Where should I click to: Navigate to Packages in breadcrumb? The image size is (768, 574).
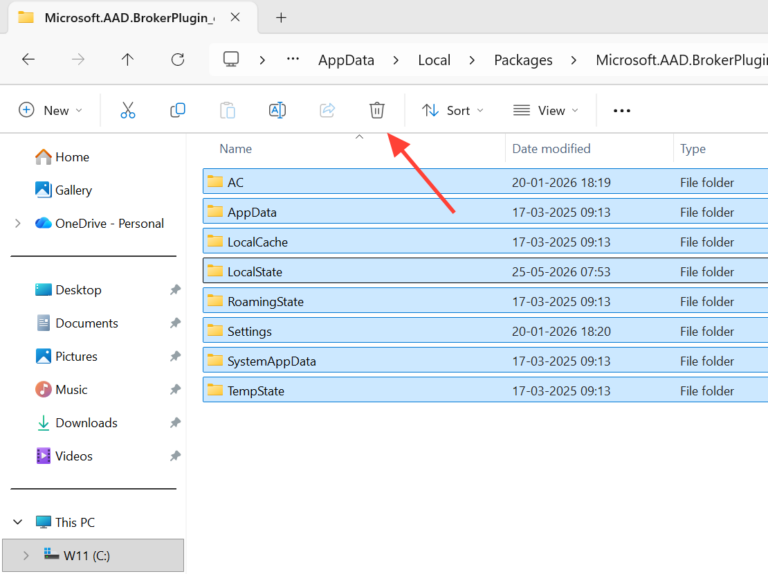(x=523, y=60)
